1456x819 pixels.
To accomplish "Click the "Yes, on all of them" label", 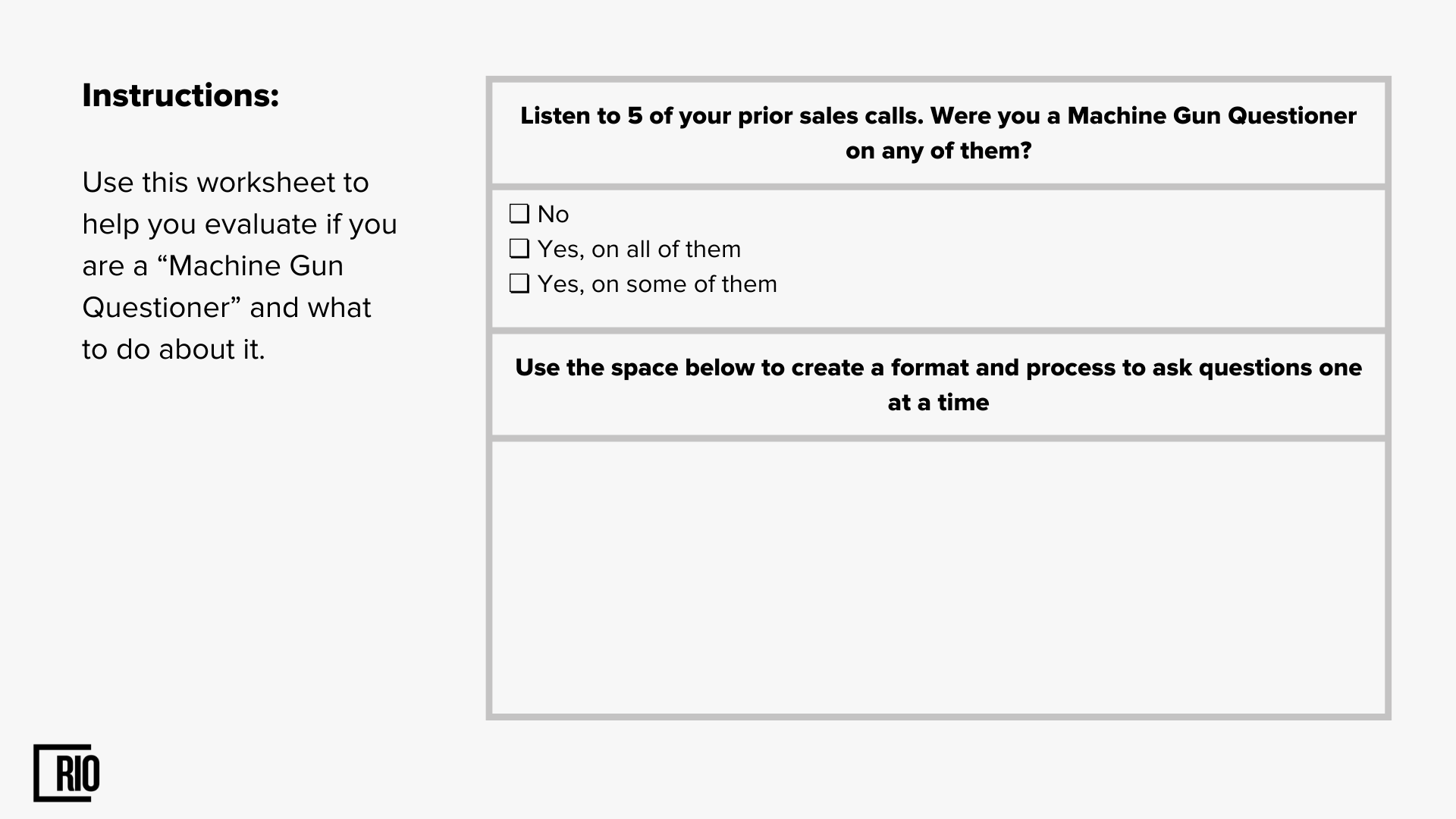I will pyautogui.click(x=639, y=249).
